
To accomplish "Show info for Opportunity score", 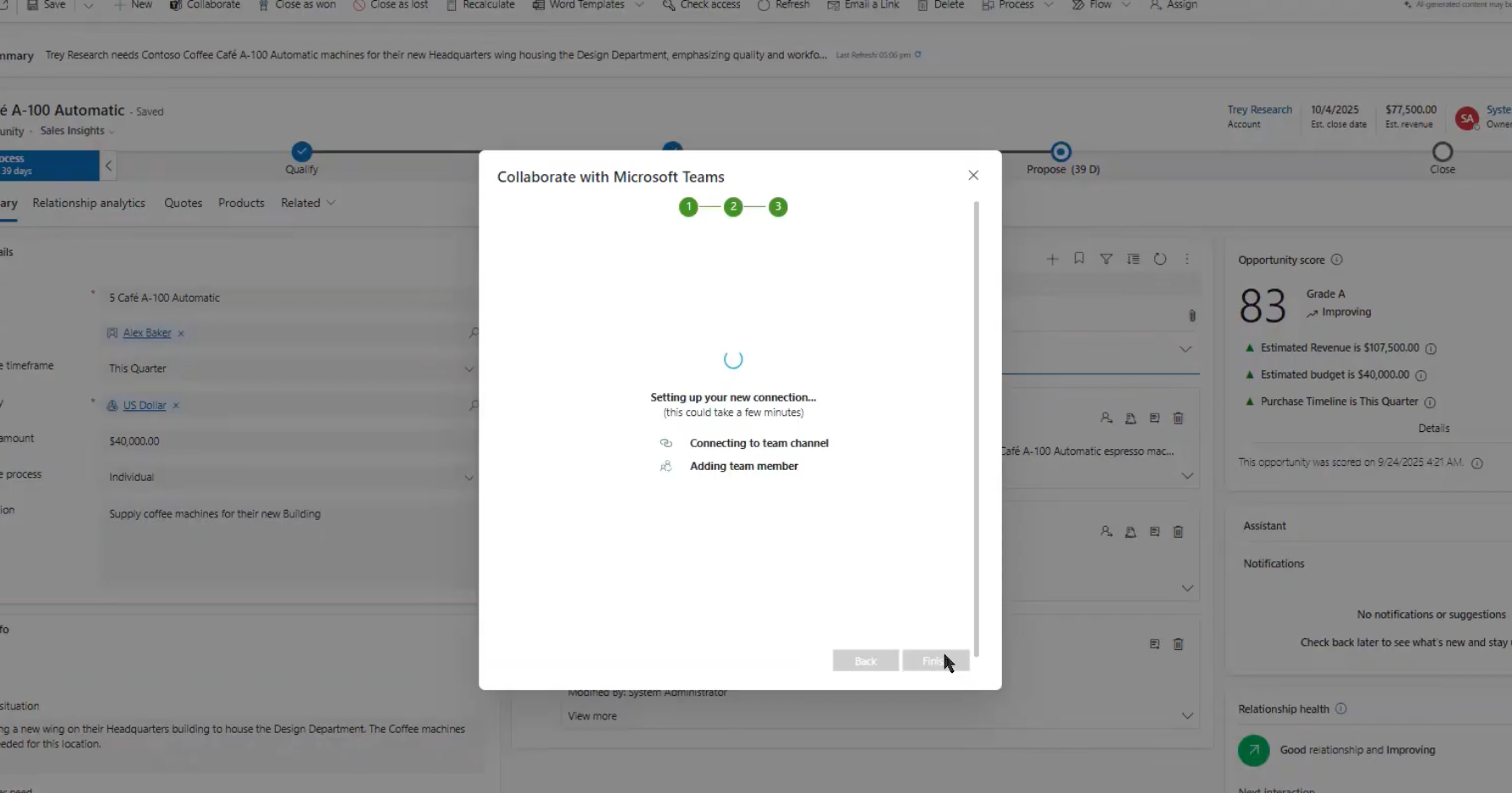I will tap(1337, 260).
